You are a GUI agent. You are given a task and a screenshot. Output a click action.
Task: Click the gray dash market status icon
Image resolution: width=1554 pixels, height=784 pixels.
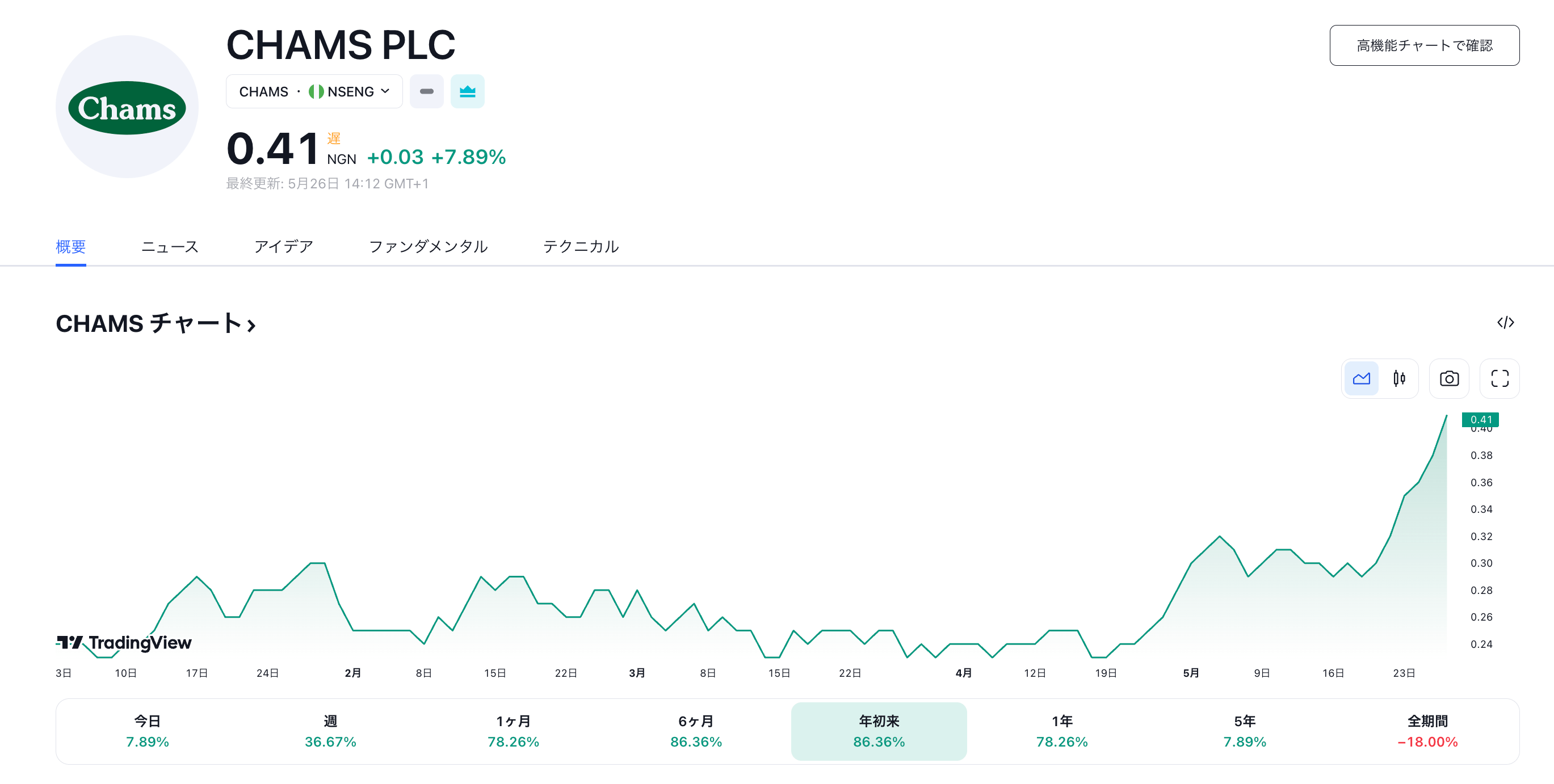coord(426,92)
